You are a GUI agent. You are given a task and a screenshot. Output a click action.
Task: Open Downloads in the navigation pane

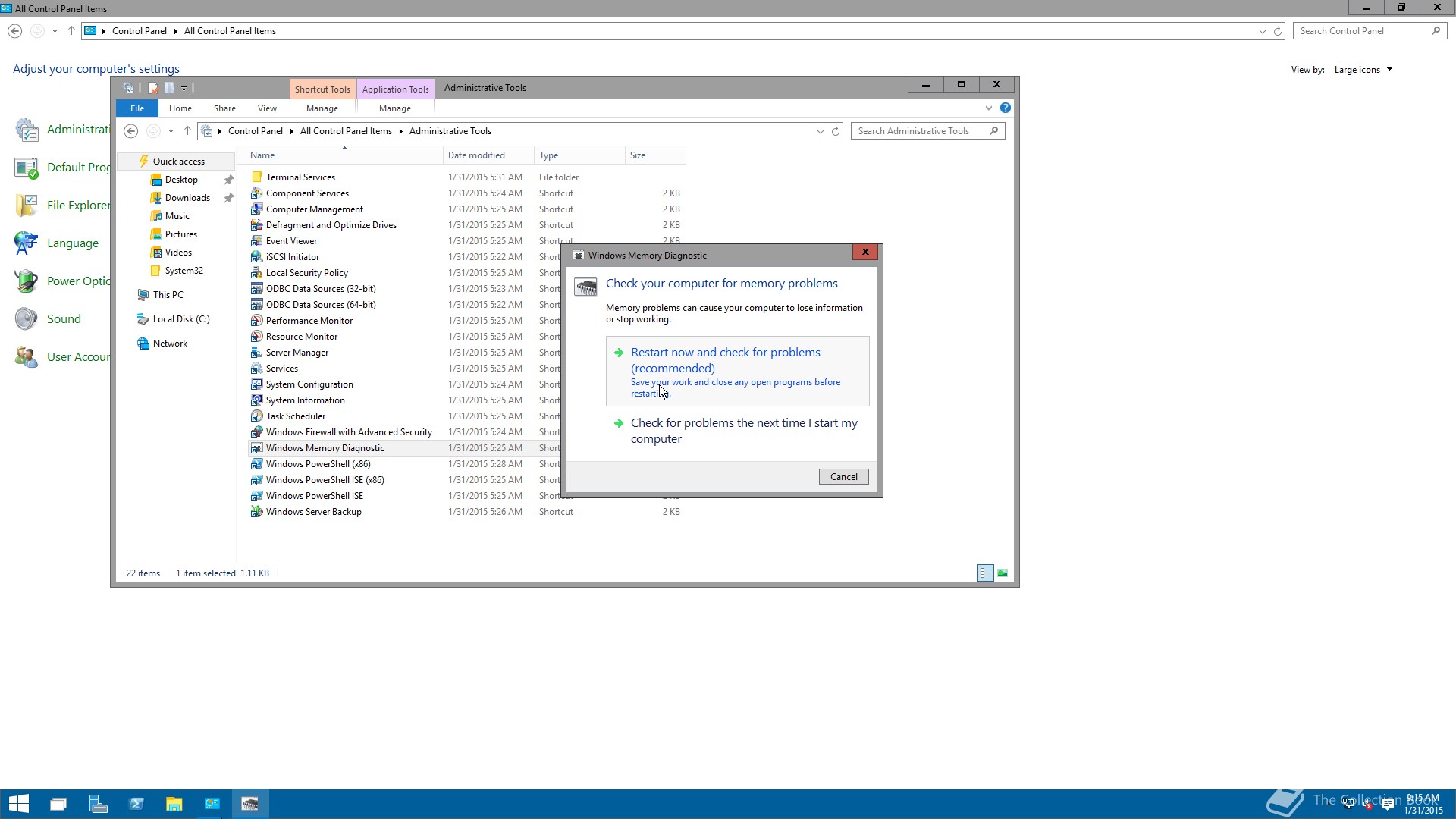pyautogui.click(x=187, y=198)
